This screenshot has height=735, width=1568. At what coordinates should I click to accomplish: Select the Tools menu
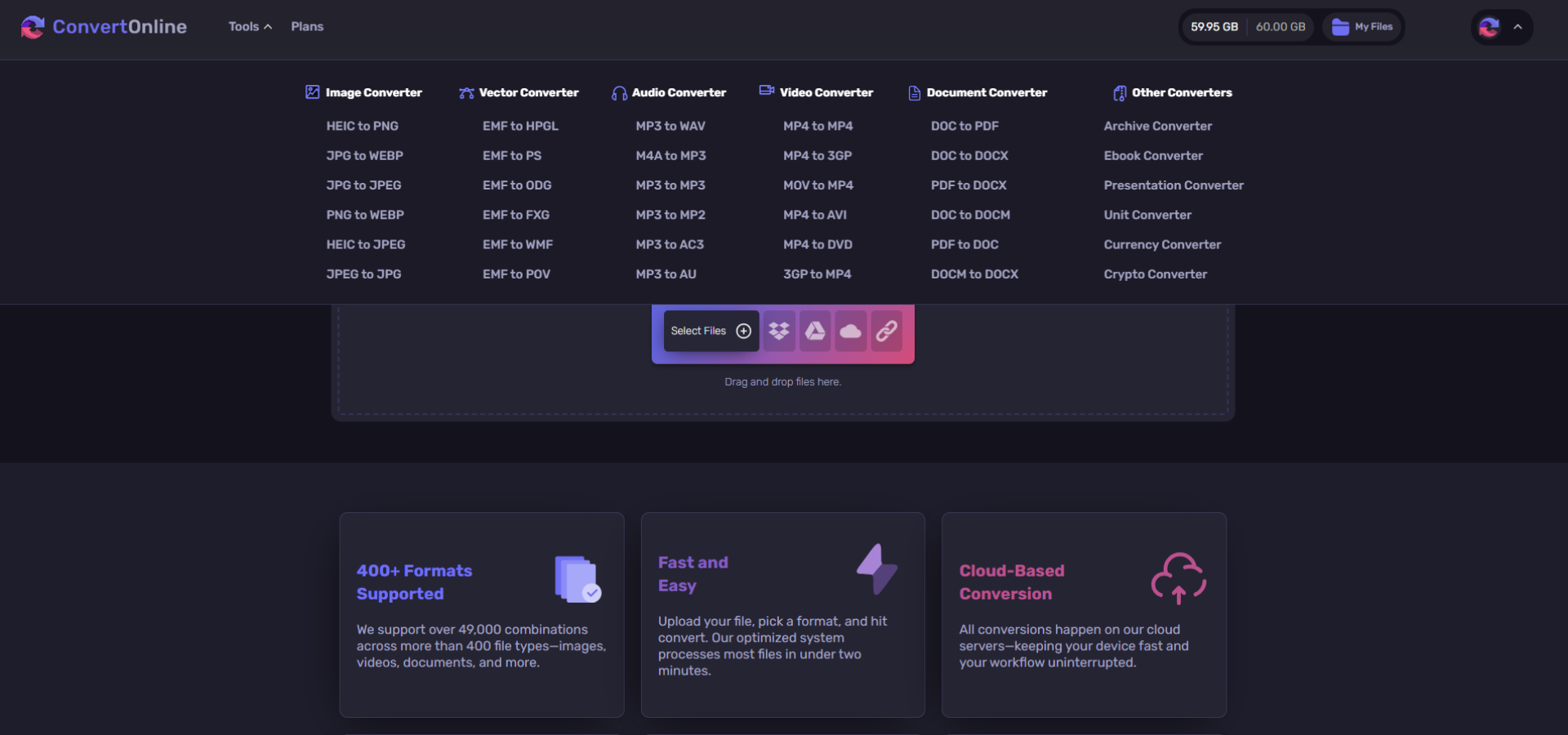tap(243, 26)
